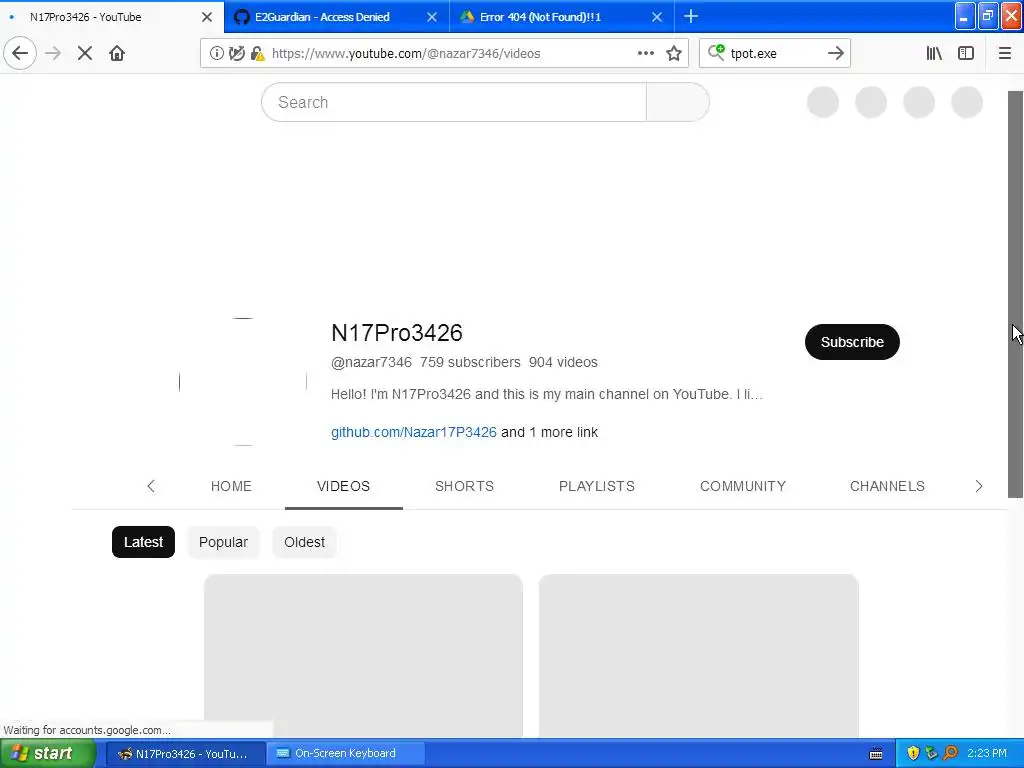Click the padlock warning icon in address bar
This screenshot has width=1024, height=768.
pos(257,54)
